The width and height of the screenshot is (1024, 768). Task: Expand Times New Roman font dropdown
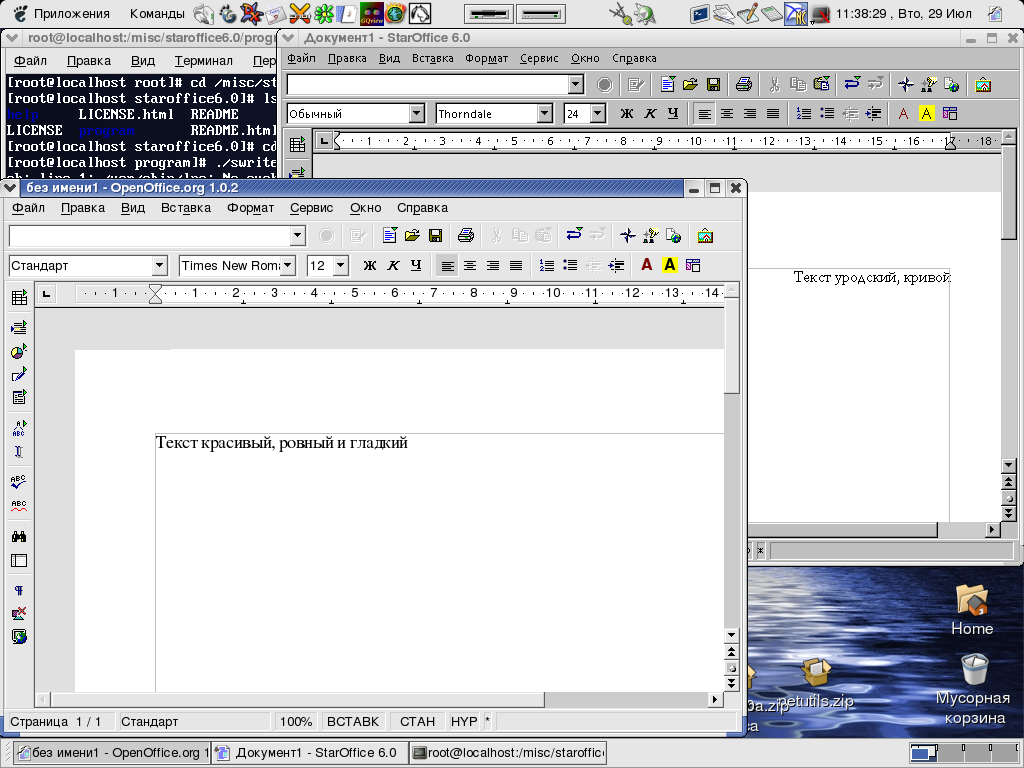287,266
